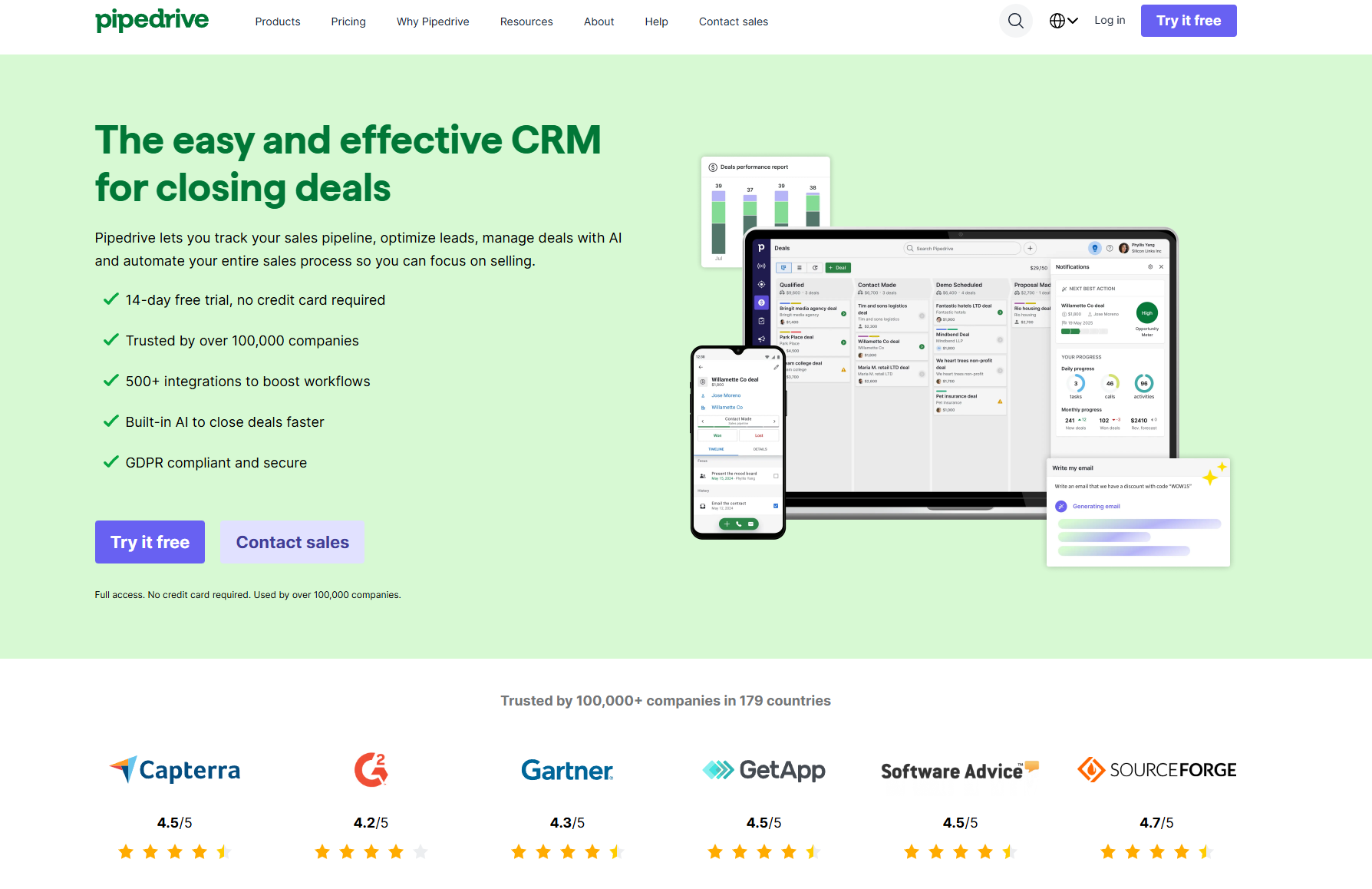This screenshot has width=1372, height=889.
Task: Click the stars under G2 rating
Action: pyautogui.click(x=371, y=851)
